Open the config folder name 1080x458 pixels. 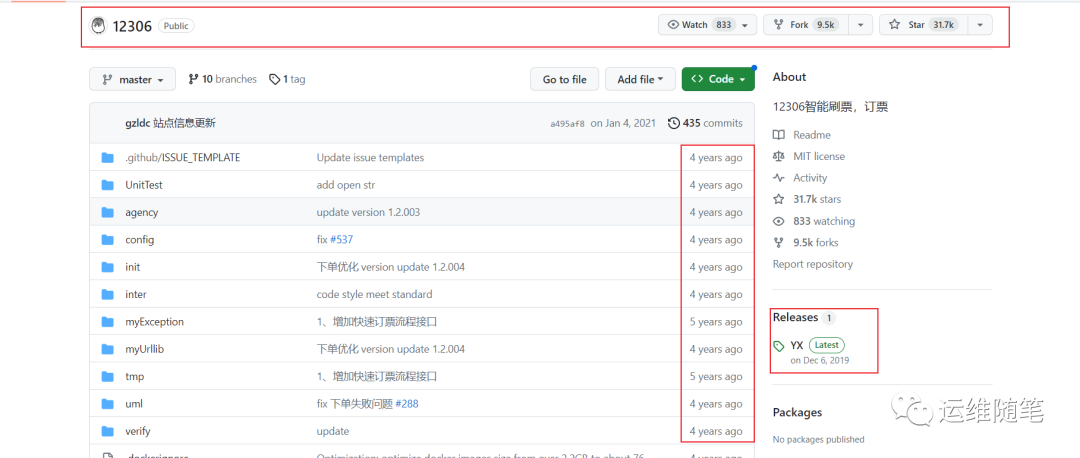pos(140,240)
